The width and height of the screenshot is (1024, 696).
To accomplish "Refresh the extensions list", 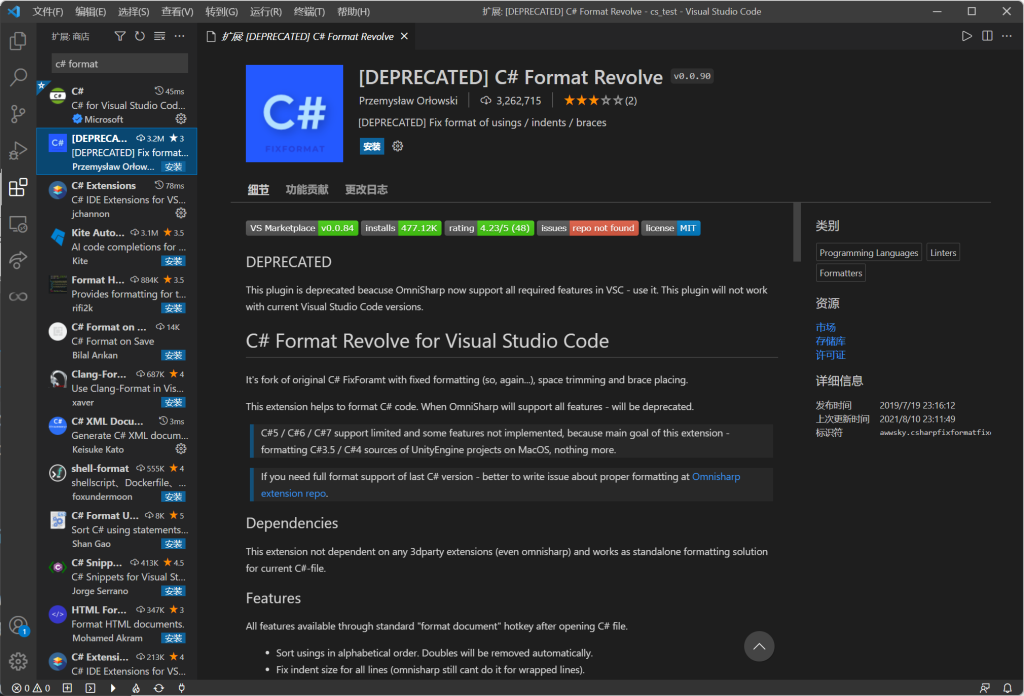I will click(x=140, y=37).
